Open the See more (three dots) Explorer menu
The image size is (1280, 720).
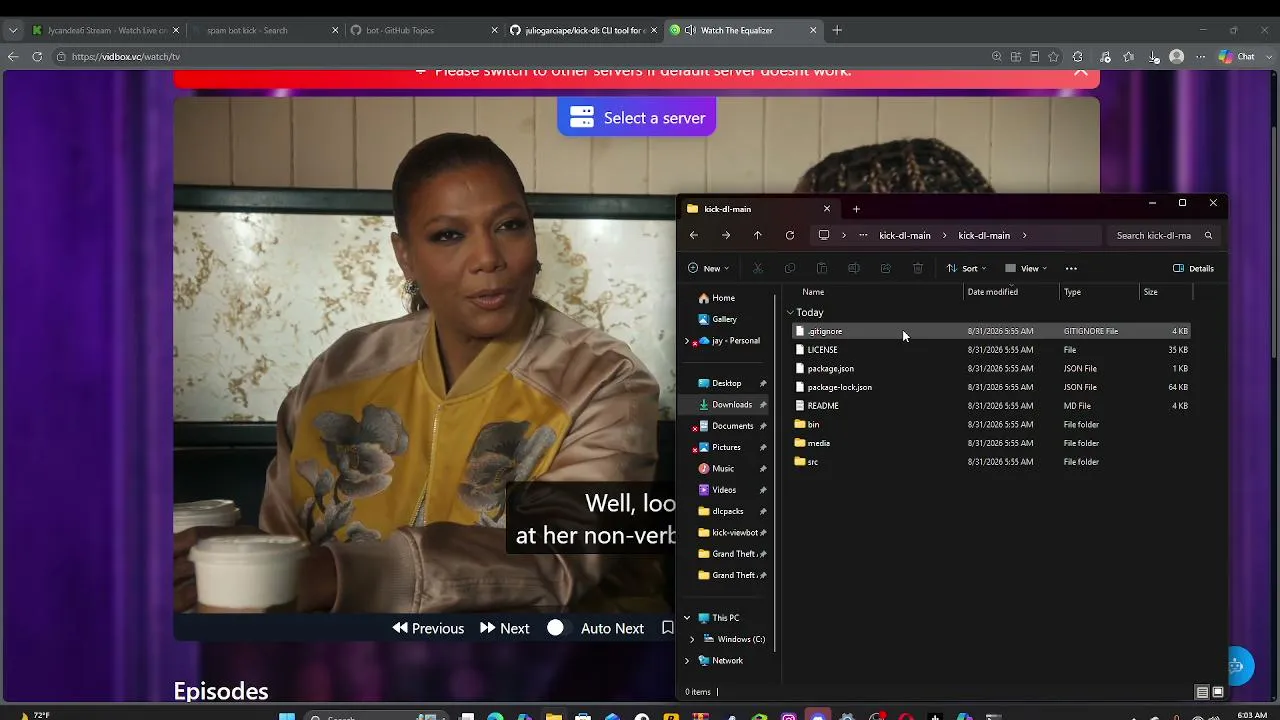(1071, 268)
